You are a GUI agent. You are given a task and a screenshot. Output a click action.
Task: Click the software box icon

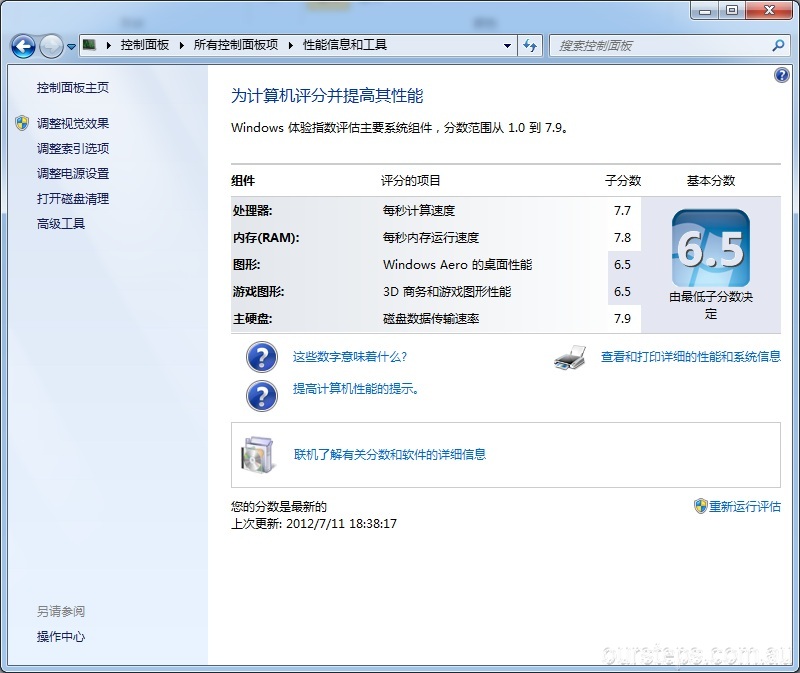[x=258, y=454]
